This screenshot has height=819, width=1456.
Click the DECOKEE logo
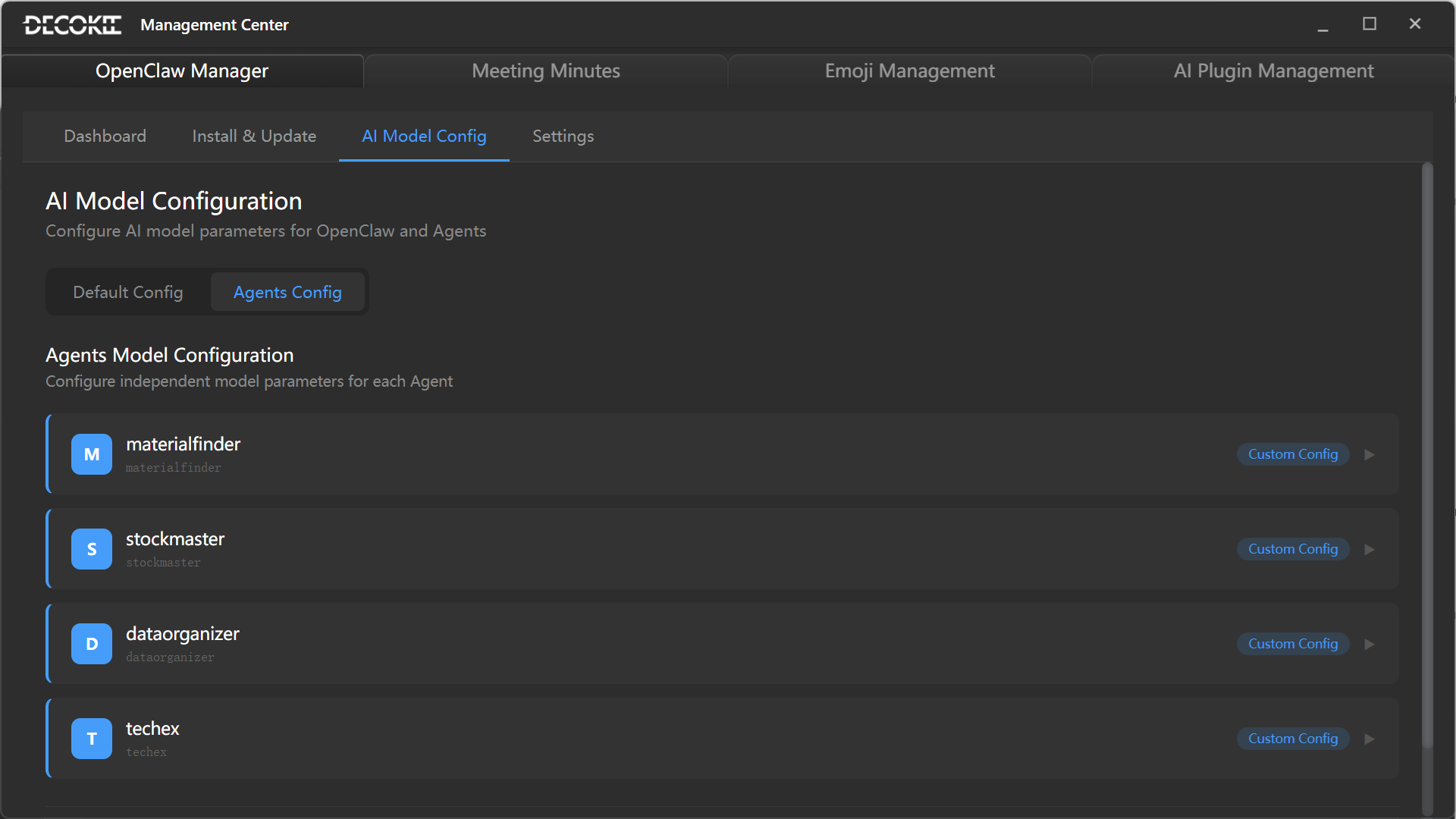tap(72, 25)
